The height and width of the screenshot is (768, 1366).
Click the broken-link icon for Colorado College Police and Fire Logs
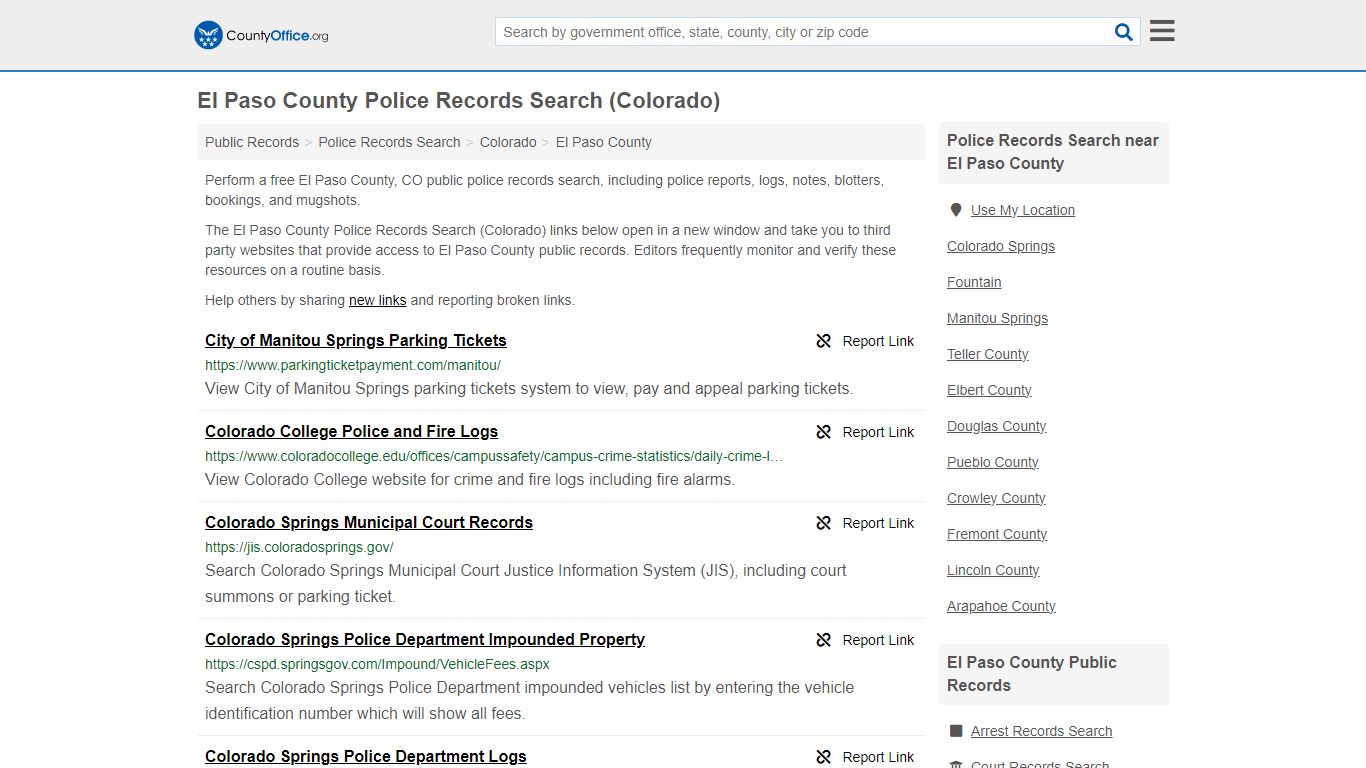pyautogui.click(x=824, y=432)
